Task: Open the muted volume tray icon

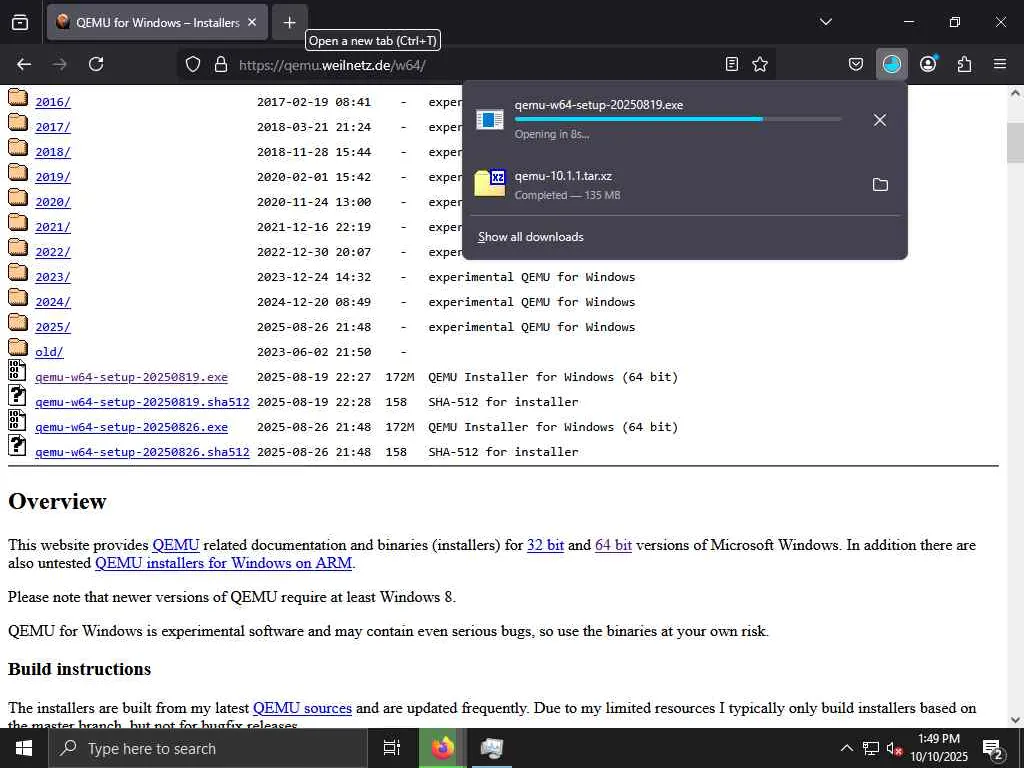Action: click(x=893, y=748)
